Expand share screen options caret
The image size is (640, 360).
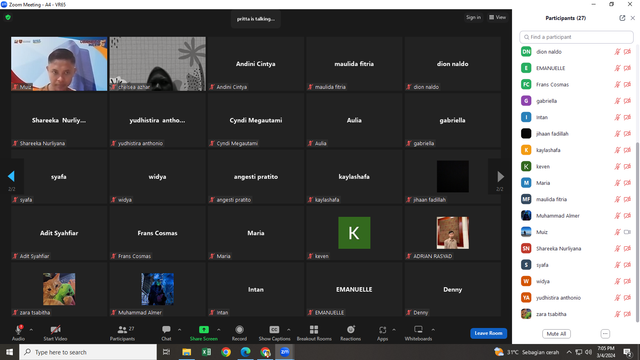(218, 330)
